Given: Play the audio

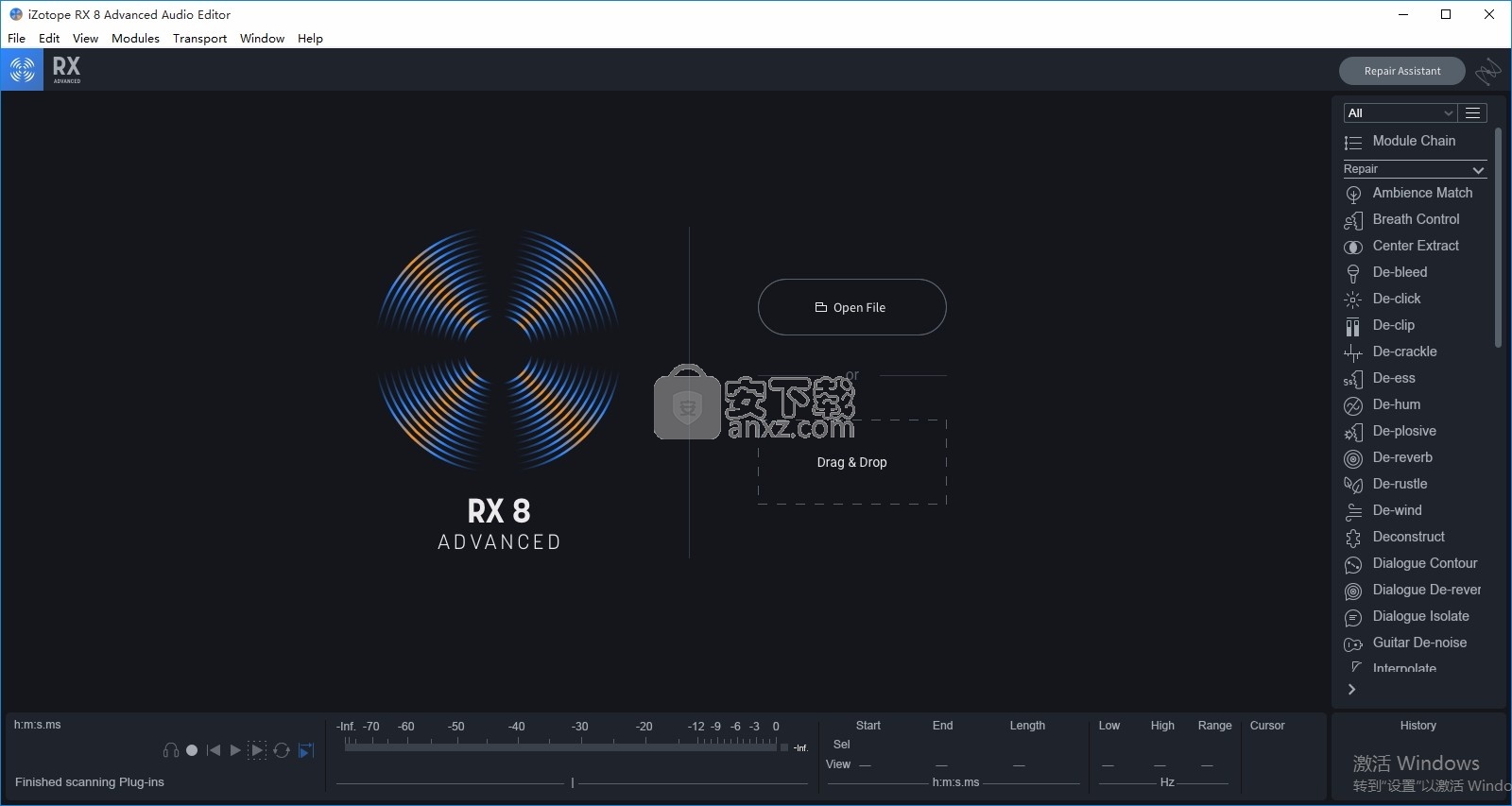Looking at the screenshot, I should (235, 750).
